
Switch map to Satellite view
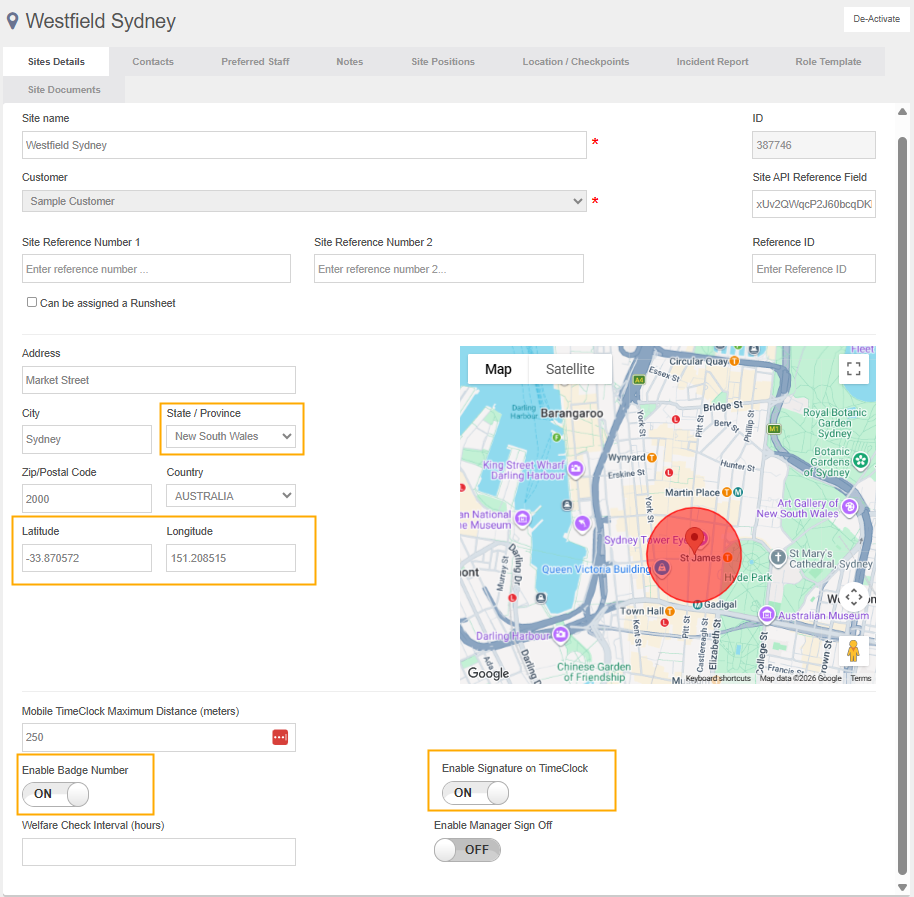(x=570, y=369)
